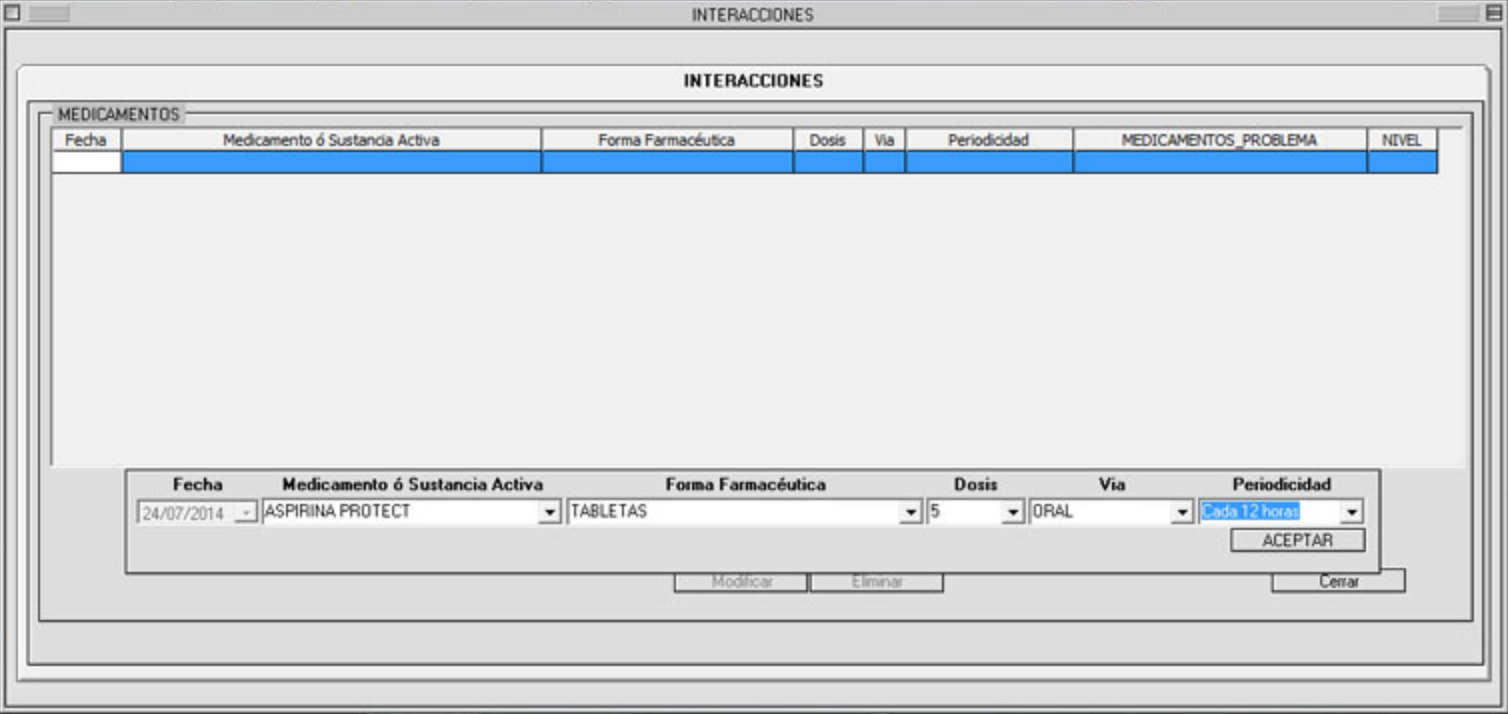
Task: Expand the Dosis dropdown showing 5
Action: 1013,513
